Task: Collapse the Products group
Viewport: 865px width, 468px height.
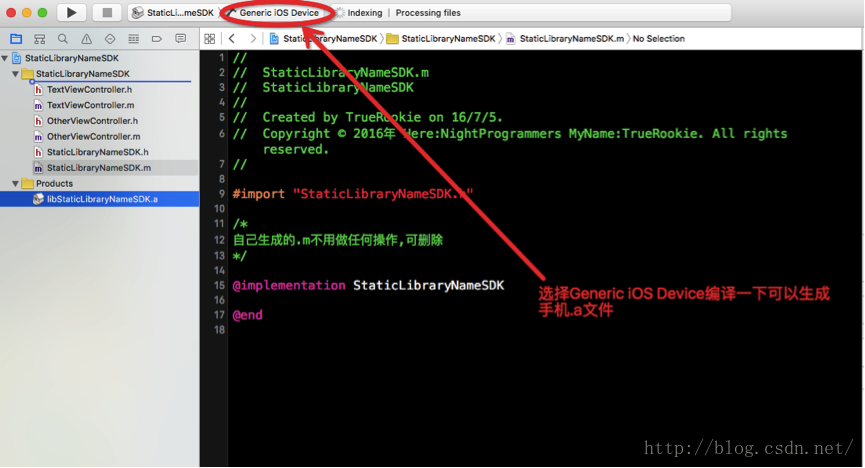Action: (x=15, y=183)
